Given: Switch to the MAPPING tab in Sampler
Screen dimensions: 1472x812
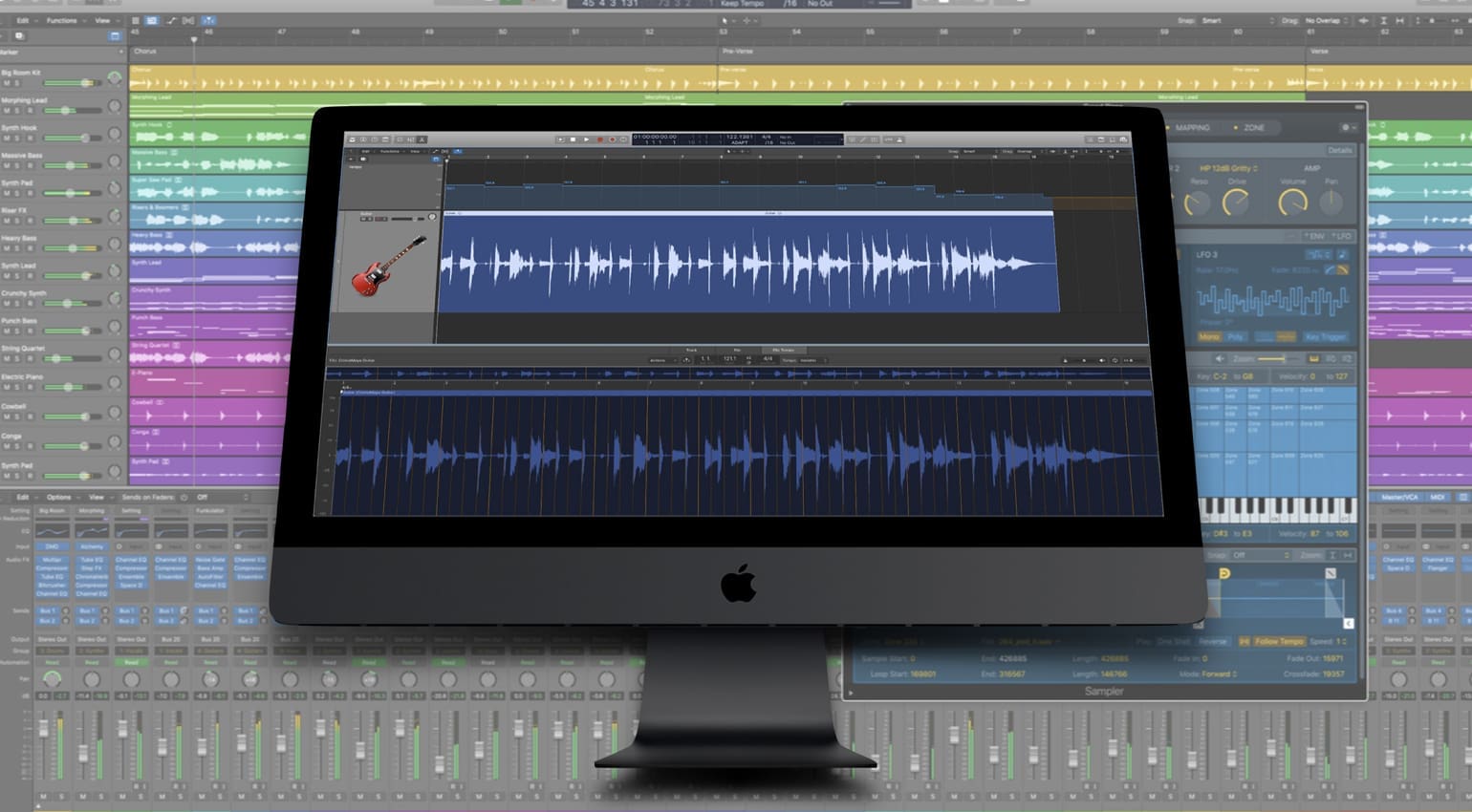Looking at the screenshot, I should [x=1193, y=127].
